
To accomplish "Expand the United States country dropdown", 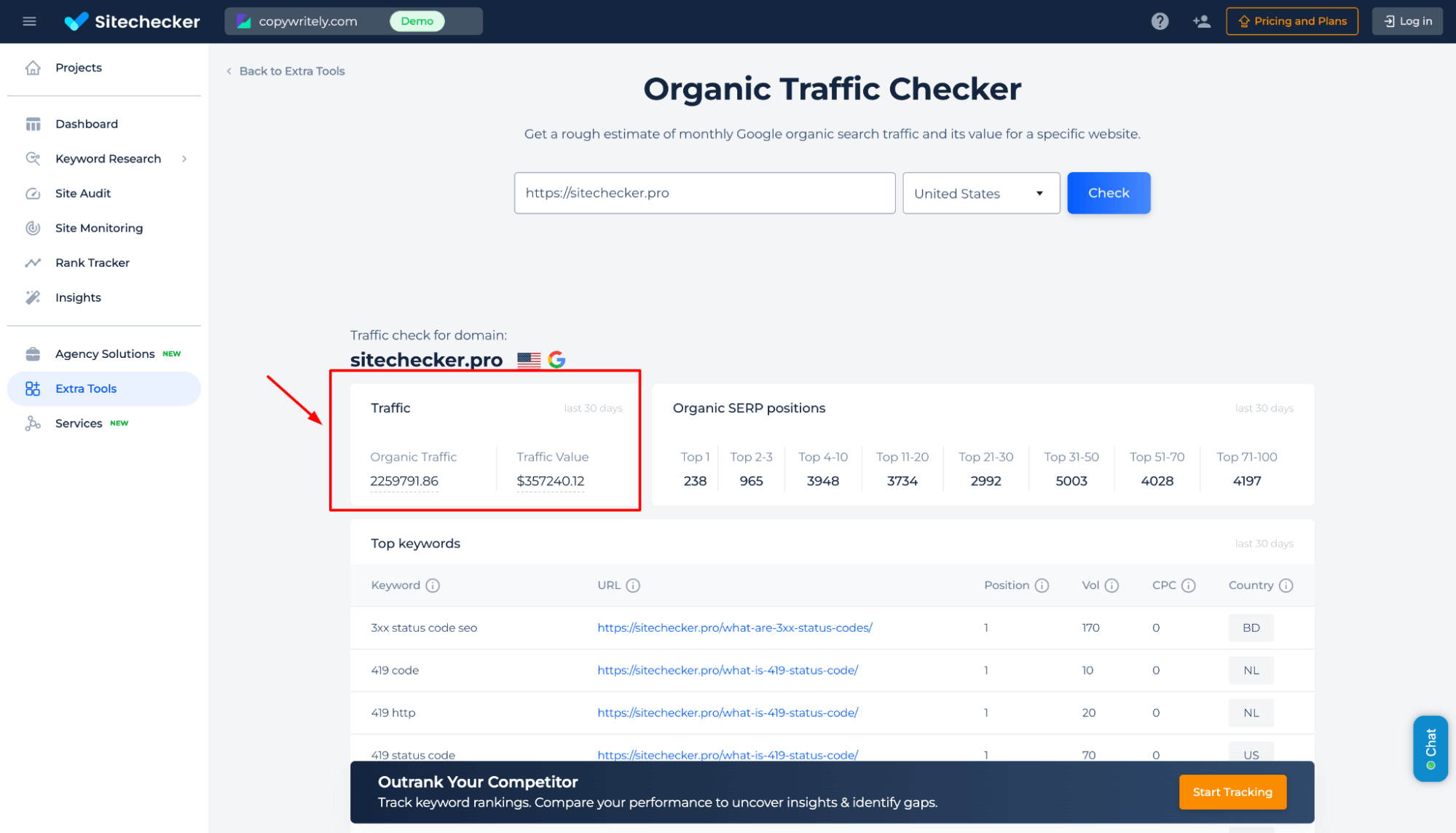I will pos(980,193).
